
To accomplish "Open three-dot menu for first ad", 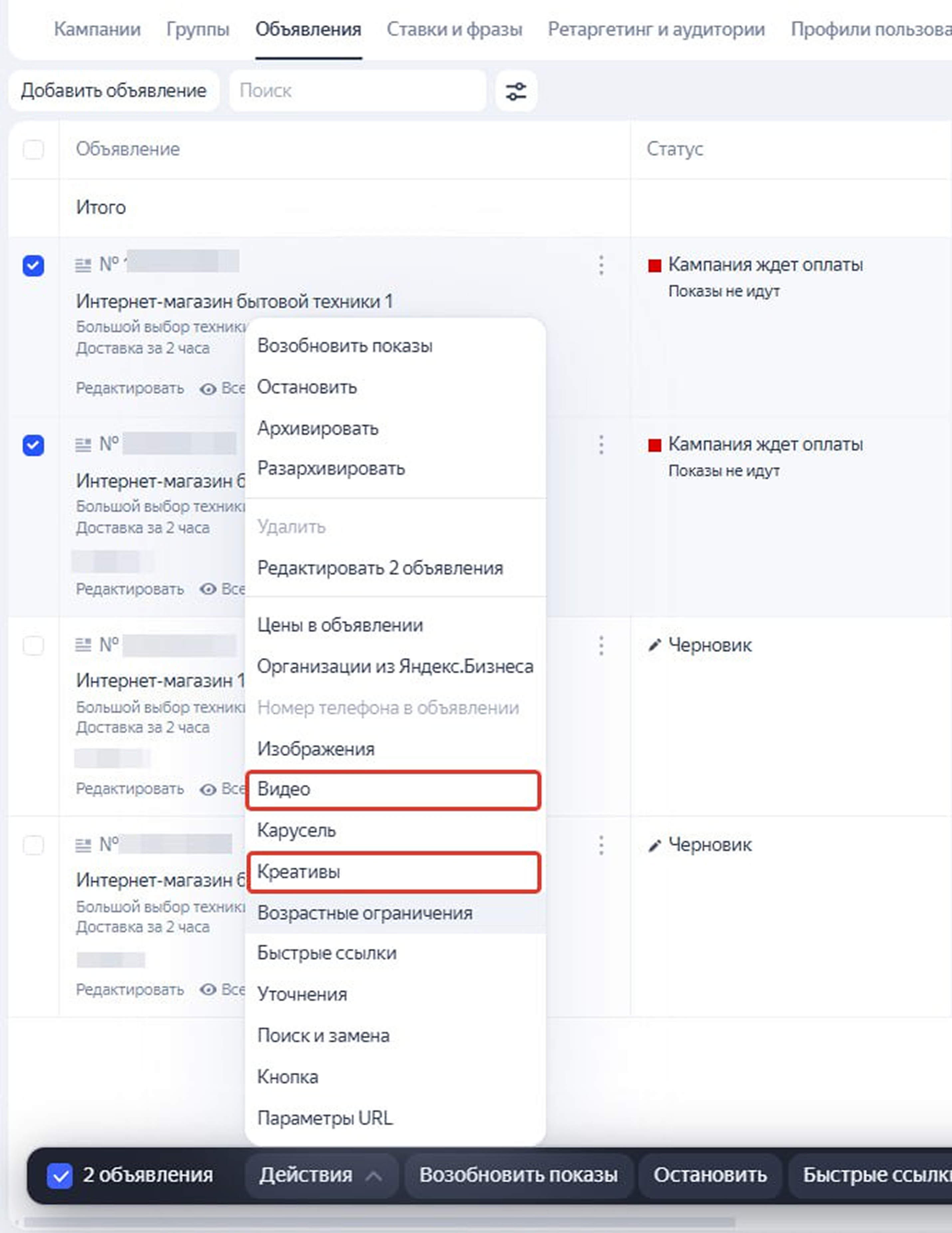I will pos(601,265).
